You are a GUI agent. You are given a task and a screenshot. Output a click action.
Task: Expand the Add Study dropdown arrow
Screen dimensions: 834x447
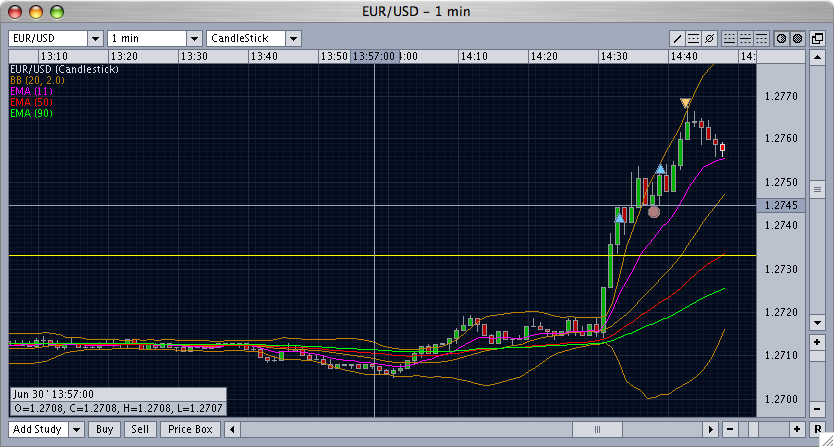point(76,429)
